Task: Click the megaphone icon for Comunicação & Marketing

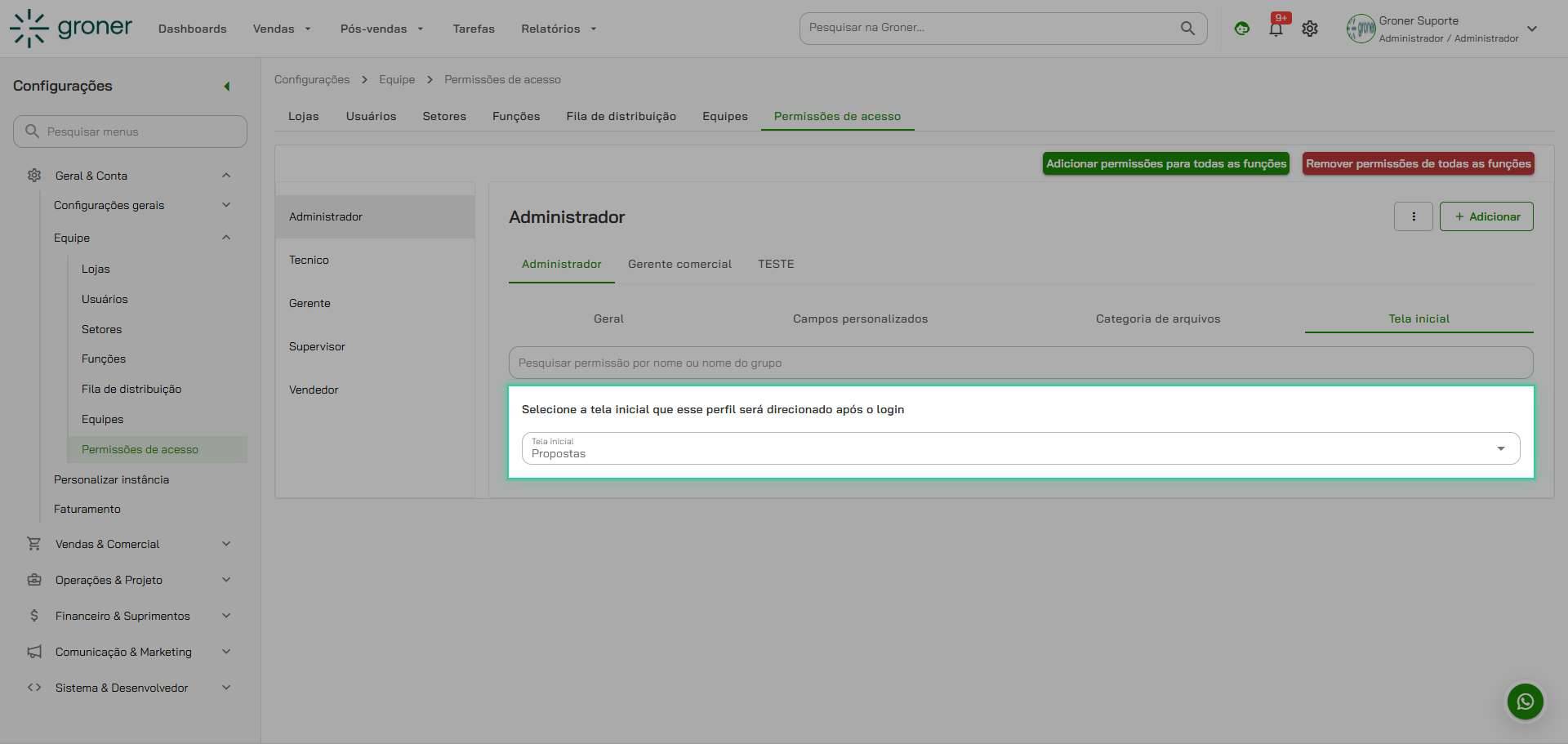Action: pyautogui.click(x=33, y=651)
